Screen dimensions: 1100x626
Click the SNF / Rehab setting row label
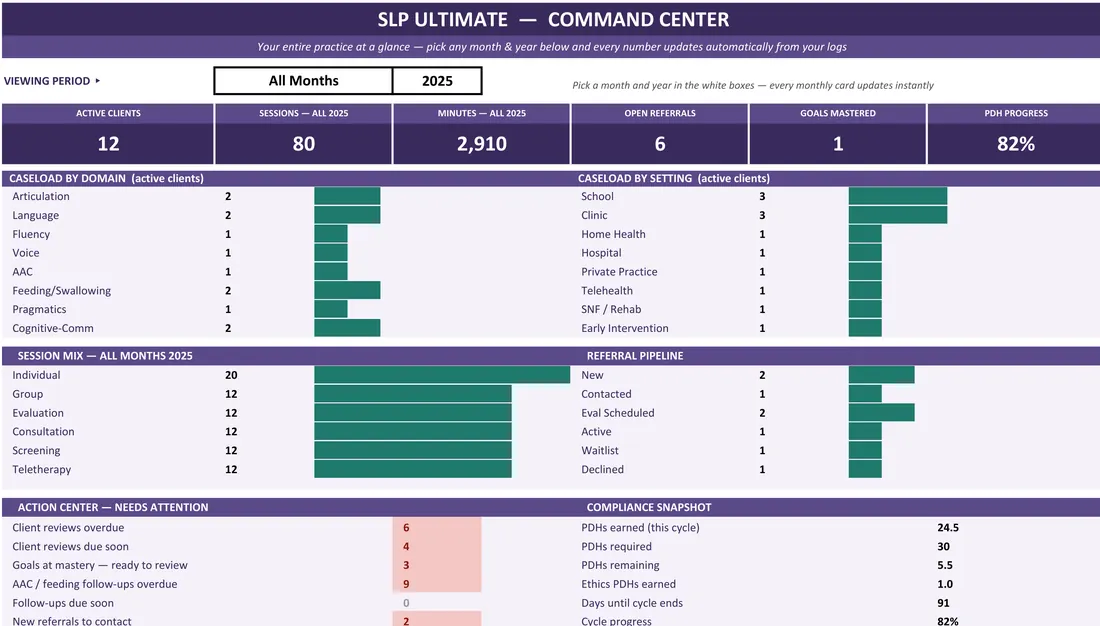(x=611, y=309)
